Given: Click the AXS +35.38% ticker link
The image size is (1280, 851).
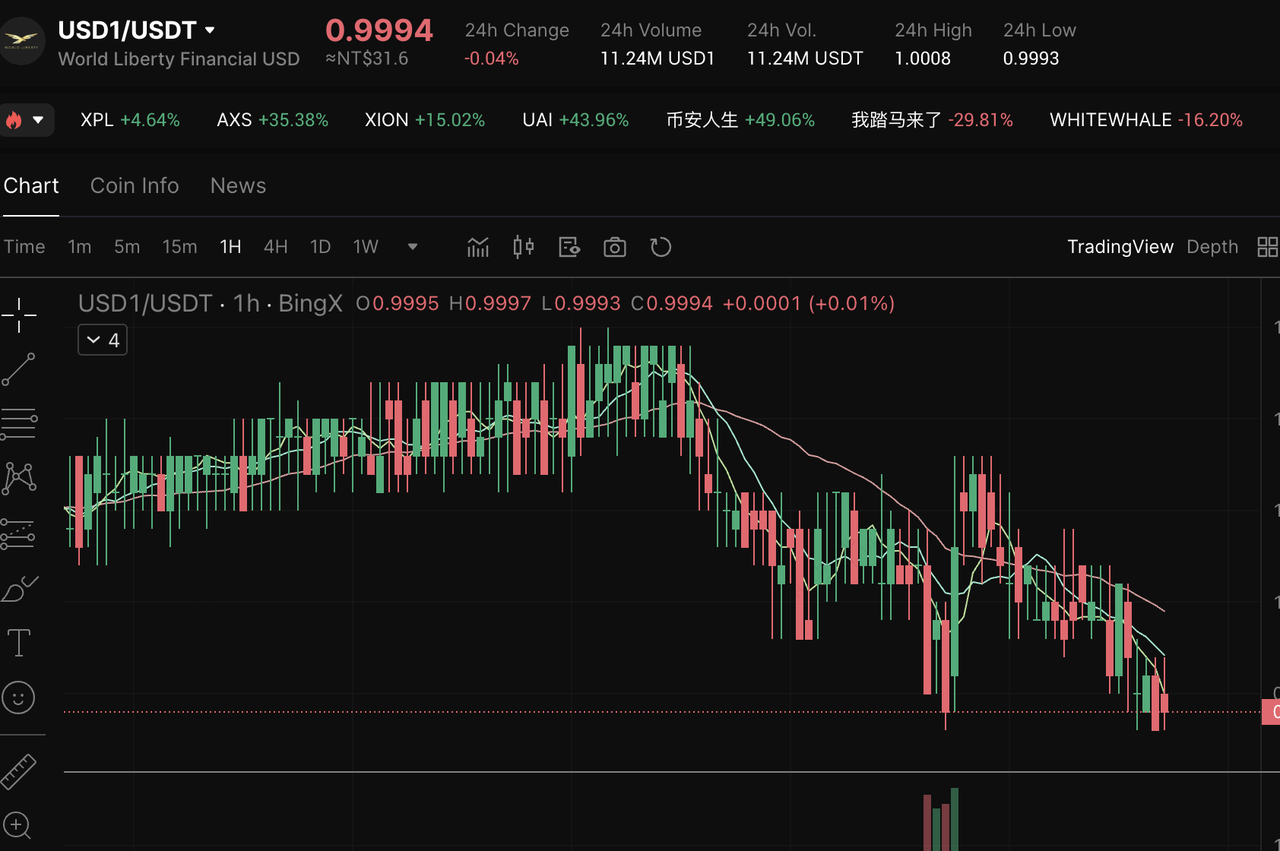Looking at the screenshot, I should pos(272,120).
